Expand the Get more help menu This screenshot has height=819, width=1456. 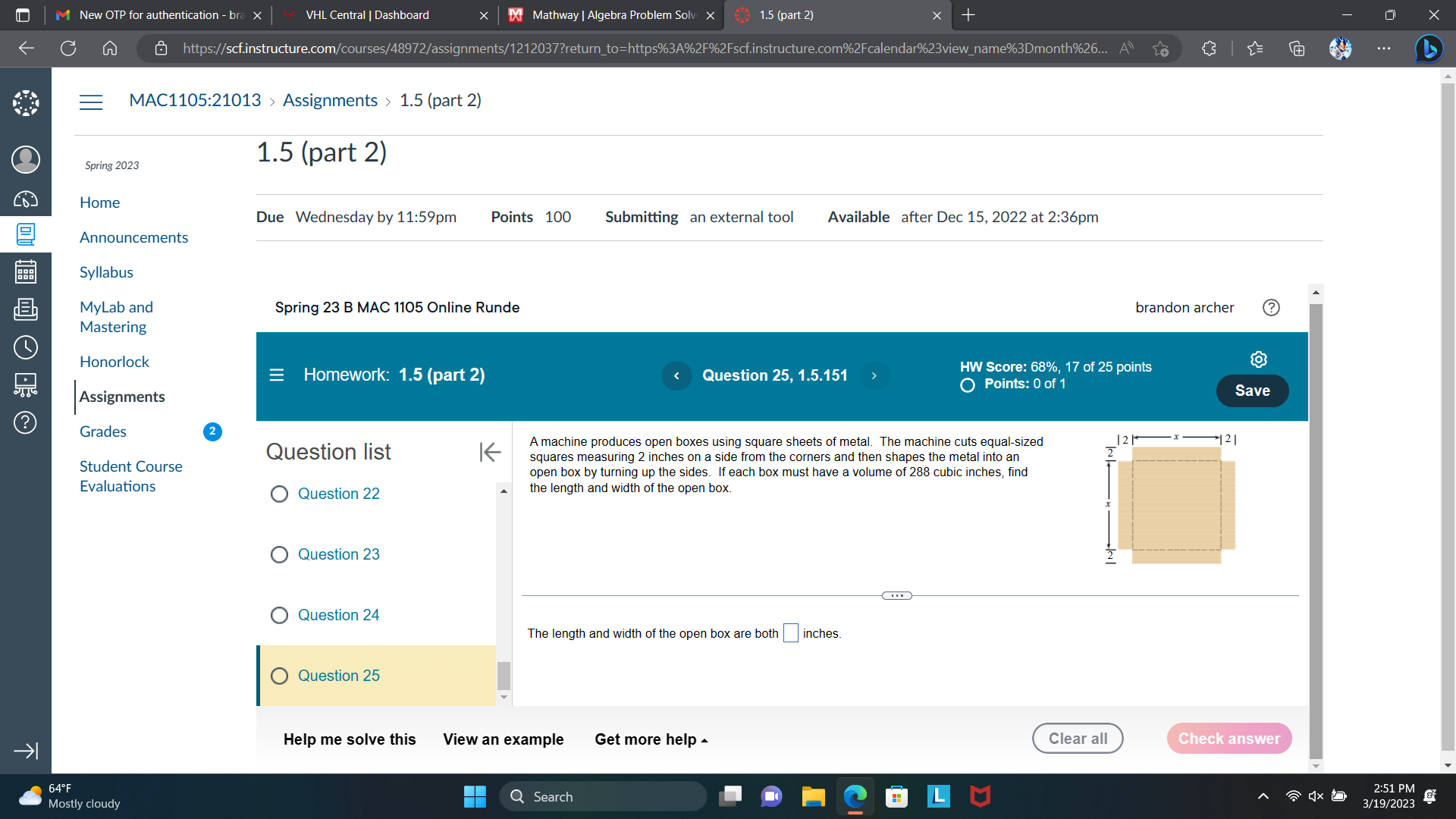(x=651, y=739)
